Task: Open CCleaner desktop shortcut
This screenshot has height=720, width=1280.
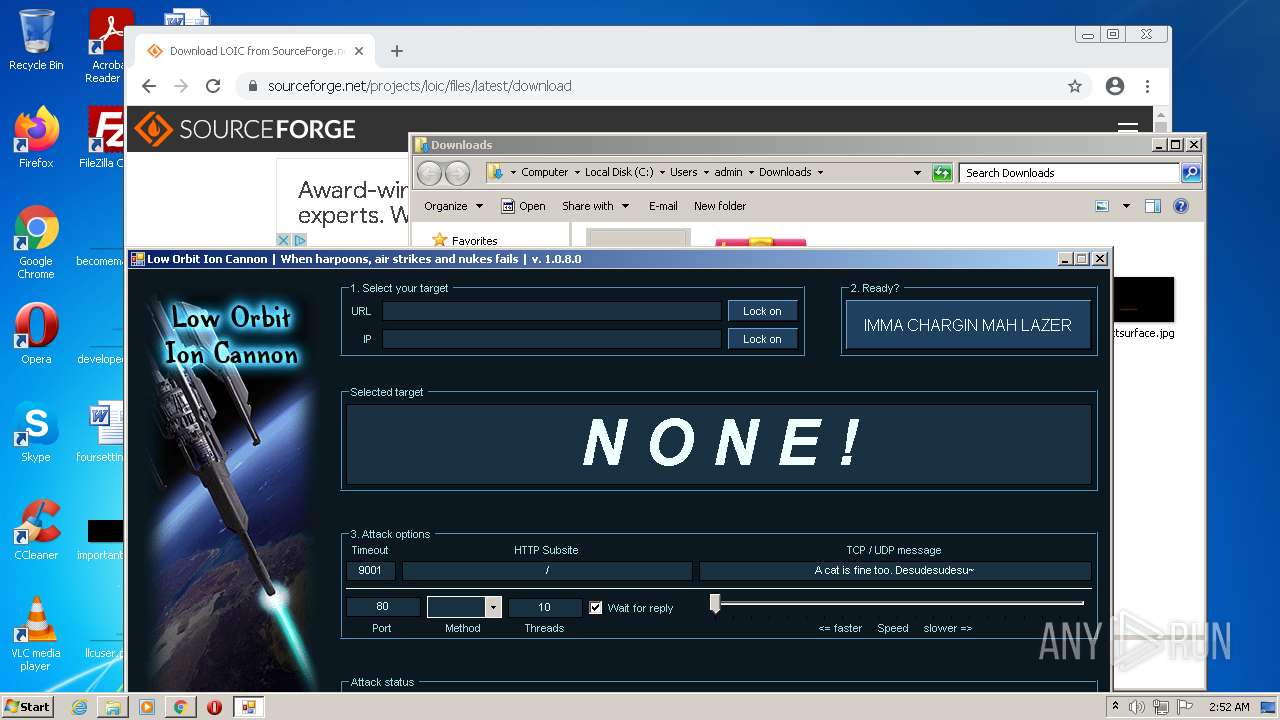Action: (x=36, y=530)
